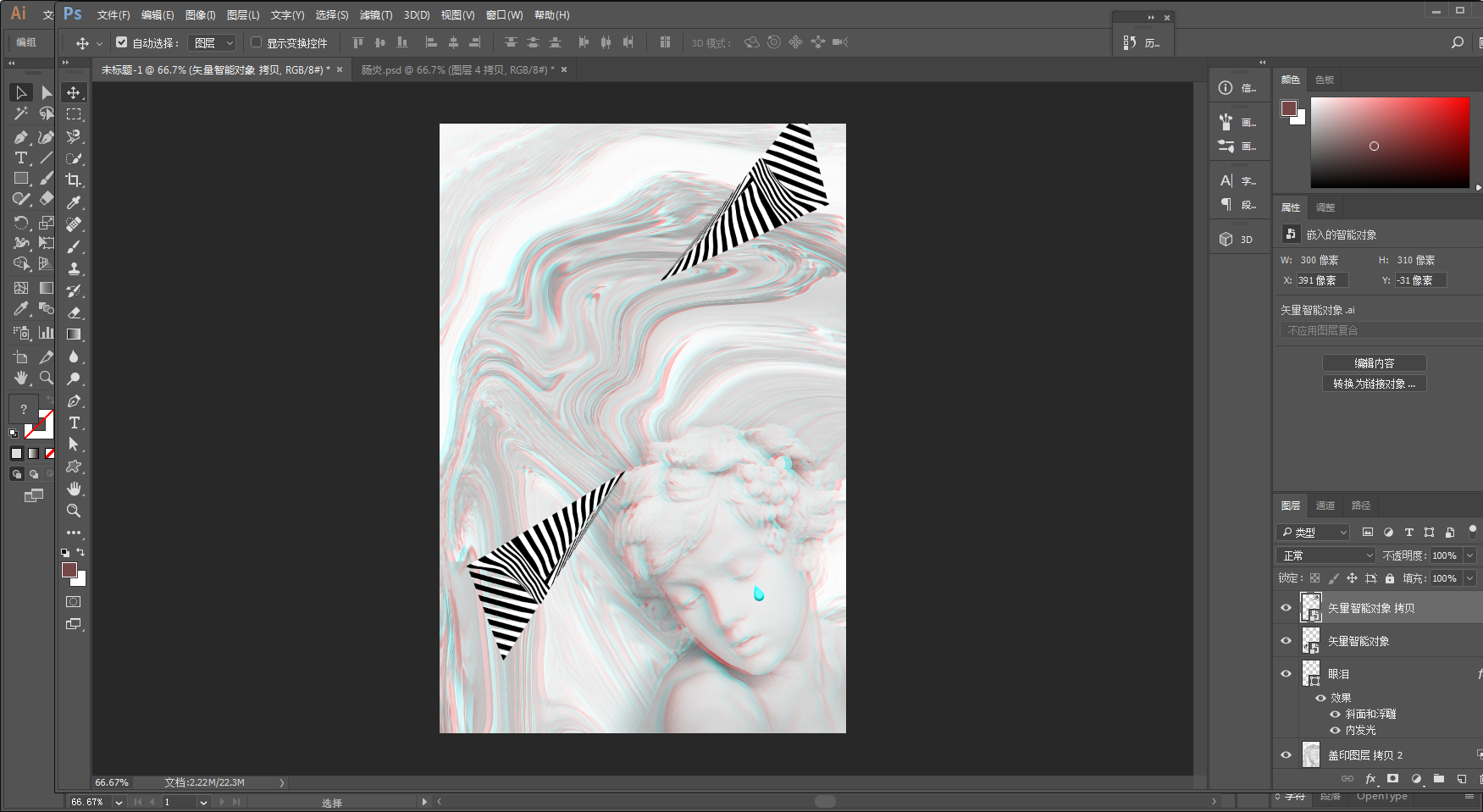
Task: Open the History panel icon
Action: pos(1130,42)
